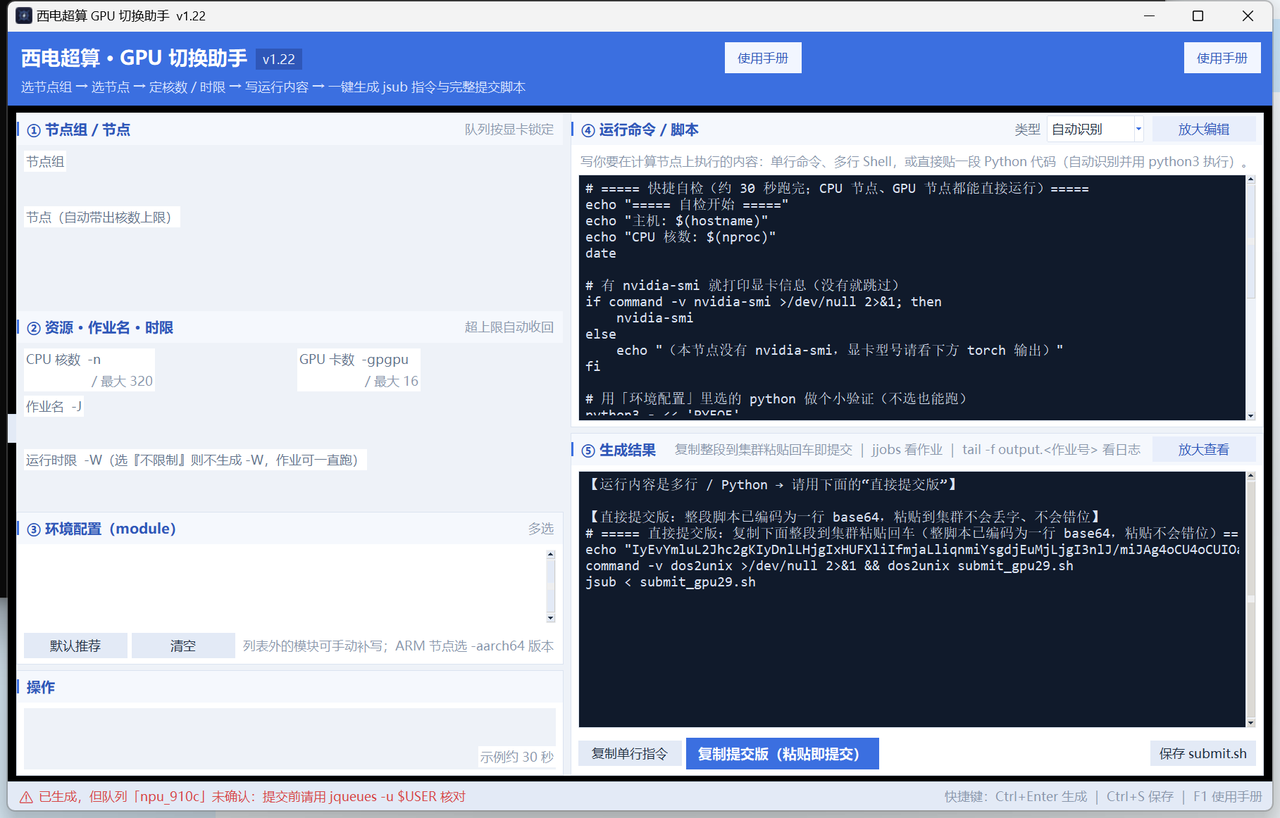Click 清空 button in module section
This screenshot has height=818, width=1280.
pyautogui.click(x=183, y=646)
